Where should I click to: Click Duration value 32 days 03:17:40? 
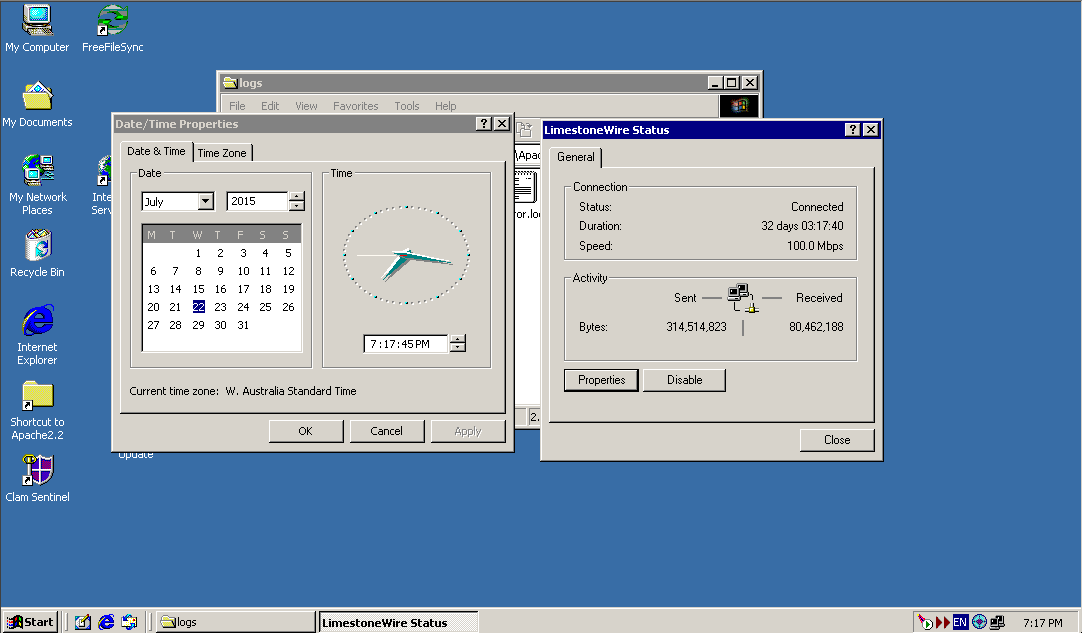point(802,226)
